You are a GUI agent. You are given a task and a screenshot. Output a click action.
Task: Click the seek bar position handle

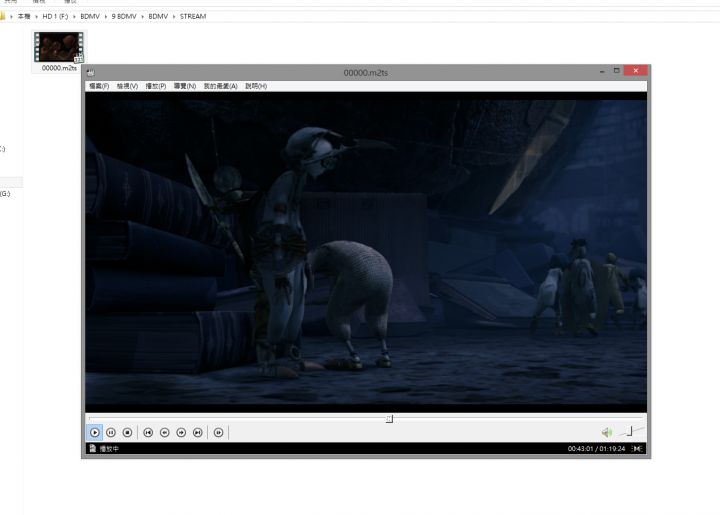tap(389, 419)
